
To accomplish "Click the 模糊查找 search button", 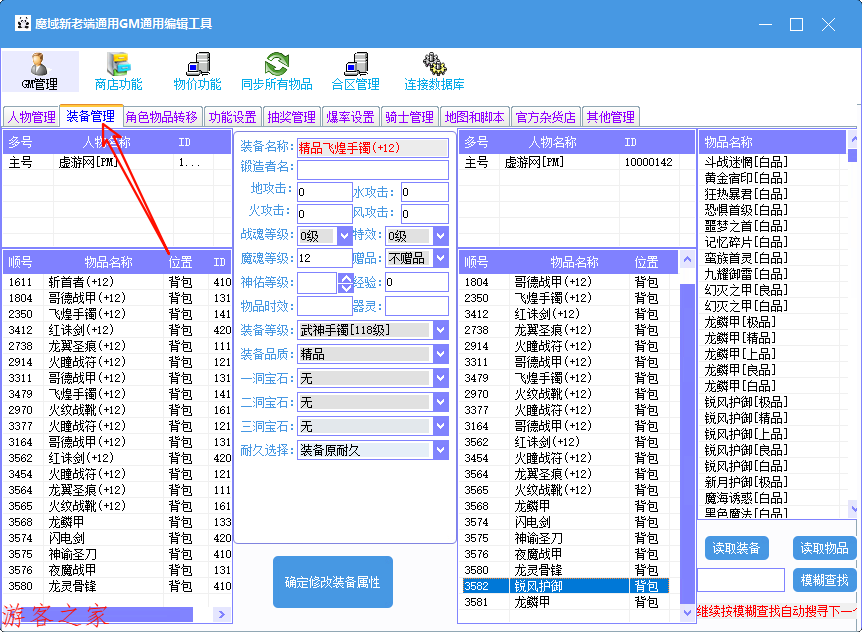I will click(x=824, y=580).
